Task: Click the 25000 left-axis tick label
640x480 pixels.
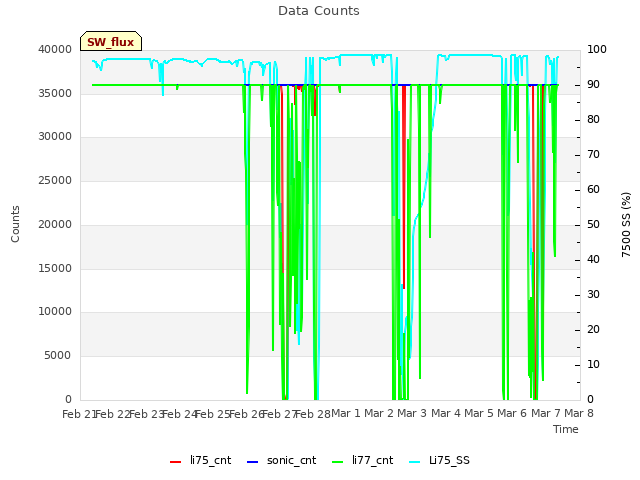Action: pos(55,180)
